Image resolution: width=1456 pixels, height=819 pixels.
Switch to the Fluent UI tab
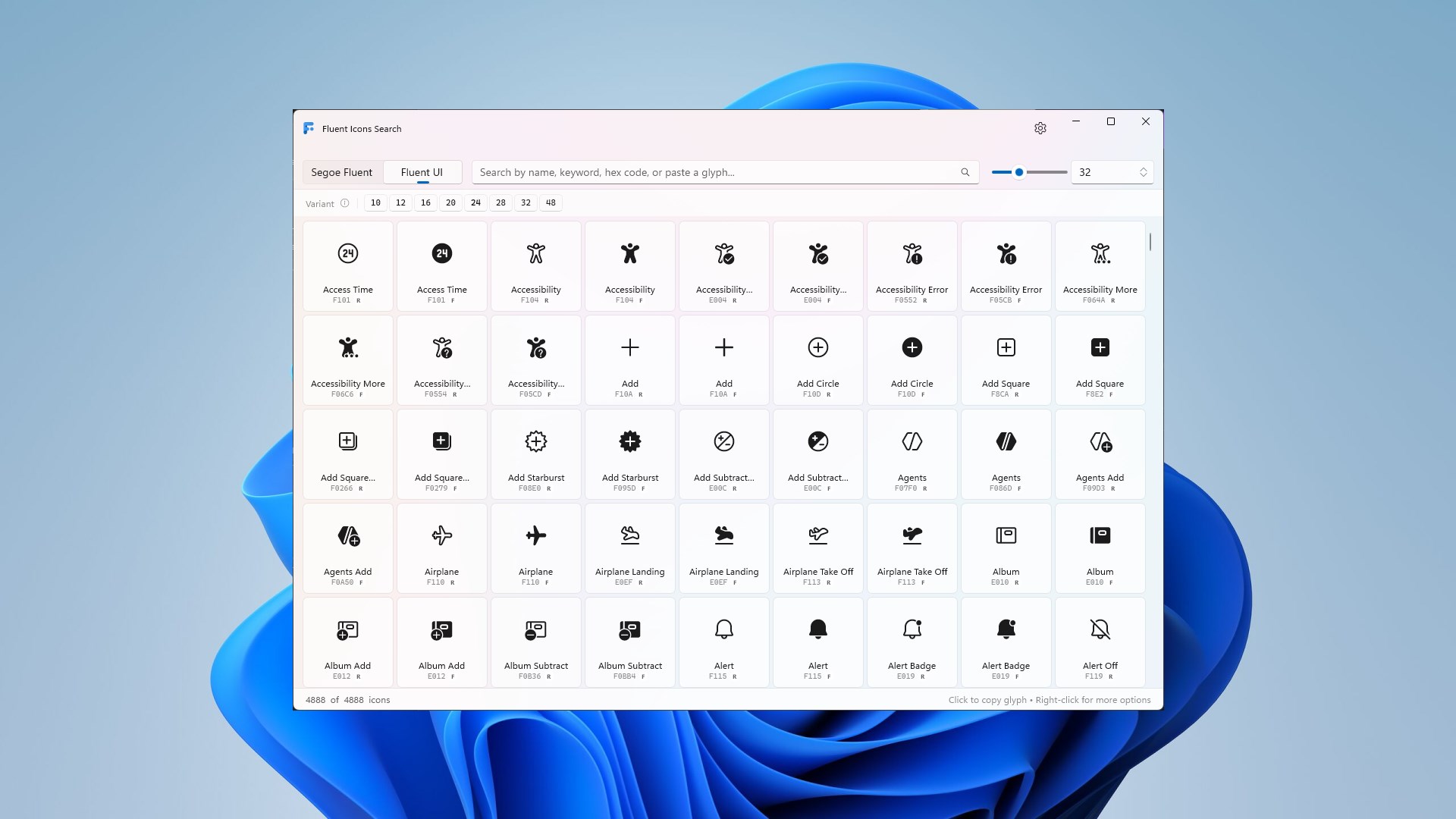point(422,172)
